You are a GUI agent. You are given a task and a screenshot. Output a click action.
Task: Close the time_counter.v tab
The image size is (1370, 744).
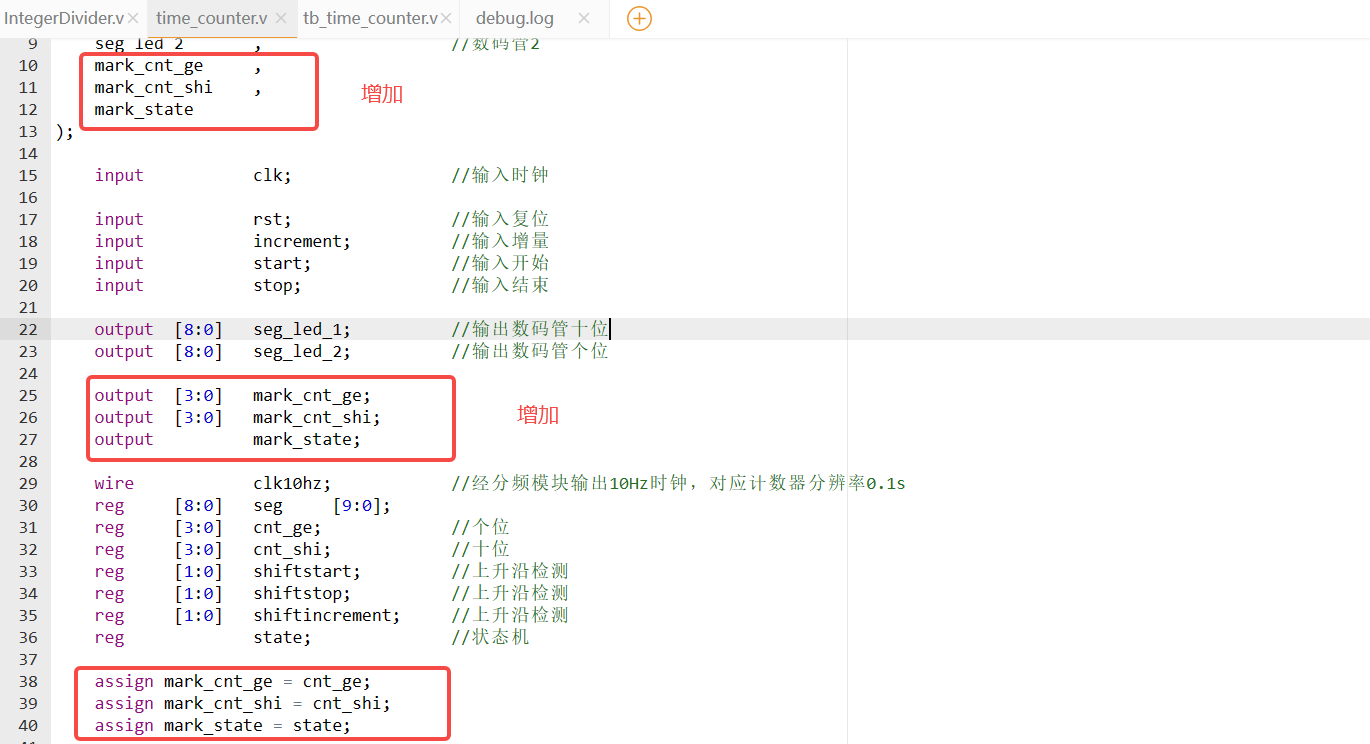(281, 18)
